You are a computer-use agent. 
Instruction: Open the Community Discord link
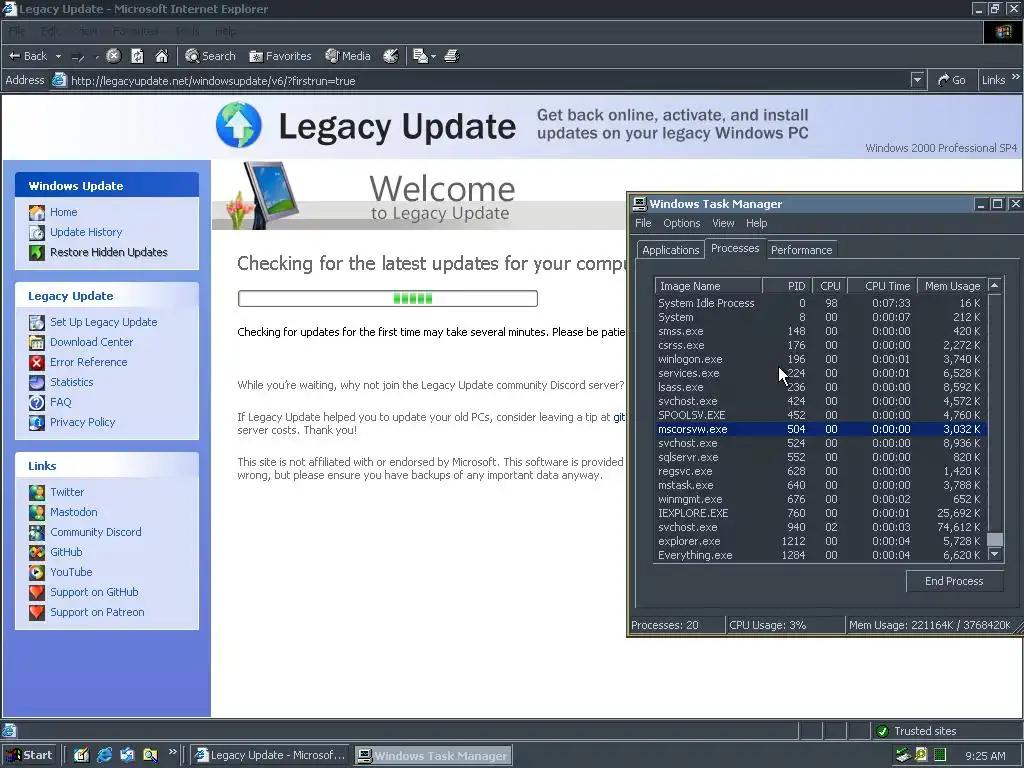pyautogui.click(x=95, y=532)
